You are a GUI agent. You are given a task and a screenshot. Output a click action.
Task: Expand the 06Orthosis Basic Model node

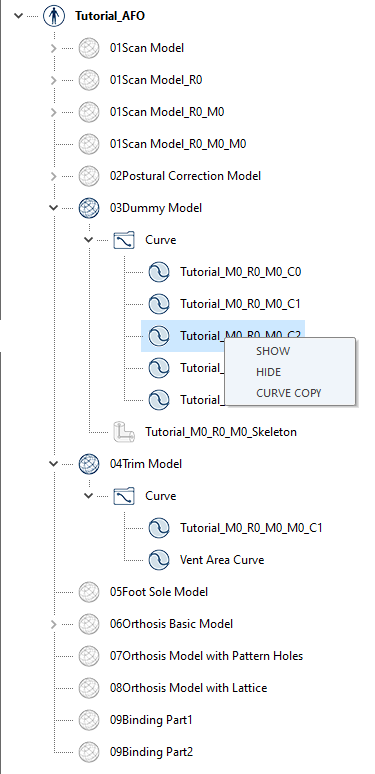pos(54,624)
